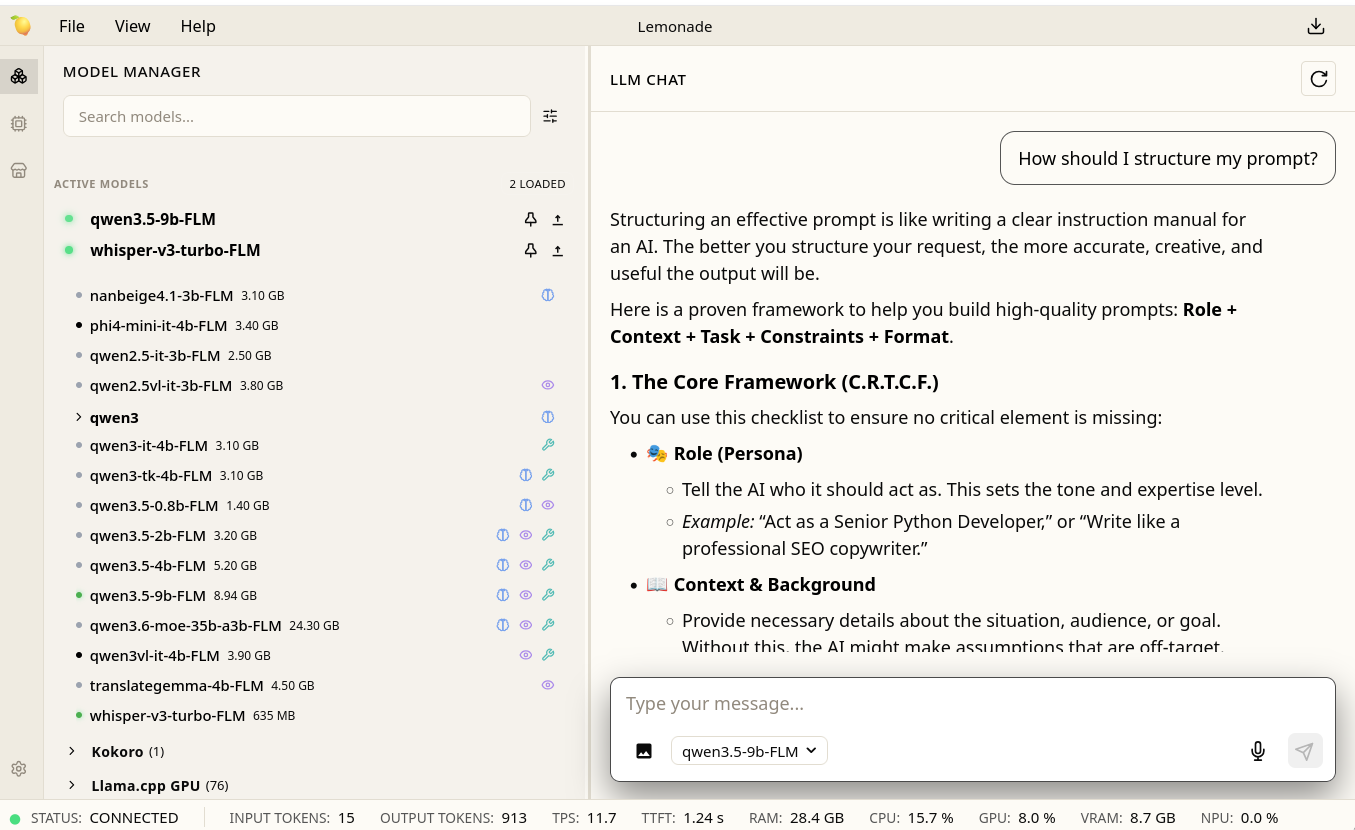
Task: Click the vision eye icon on qwen2.5vl-it-3b-FLM
Action: 548,385
